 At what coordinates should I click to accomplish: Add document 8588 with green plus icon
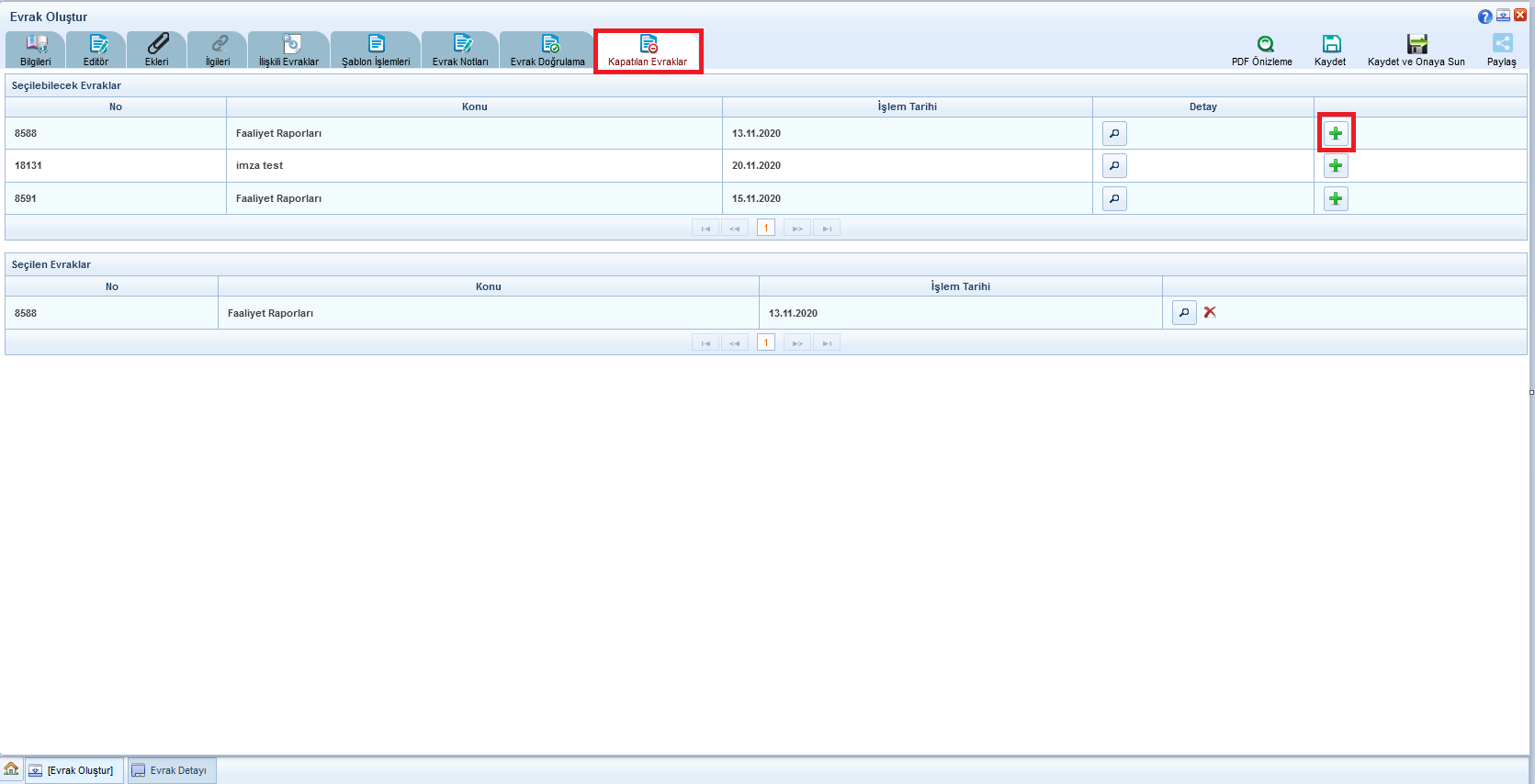[x=1336, y=134]
